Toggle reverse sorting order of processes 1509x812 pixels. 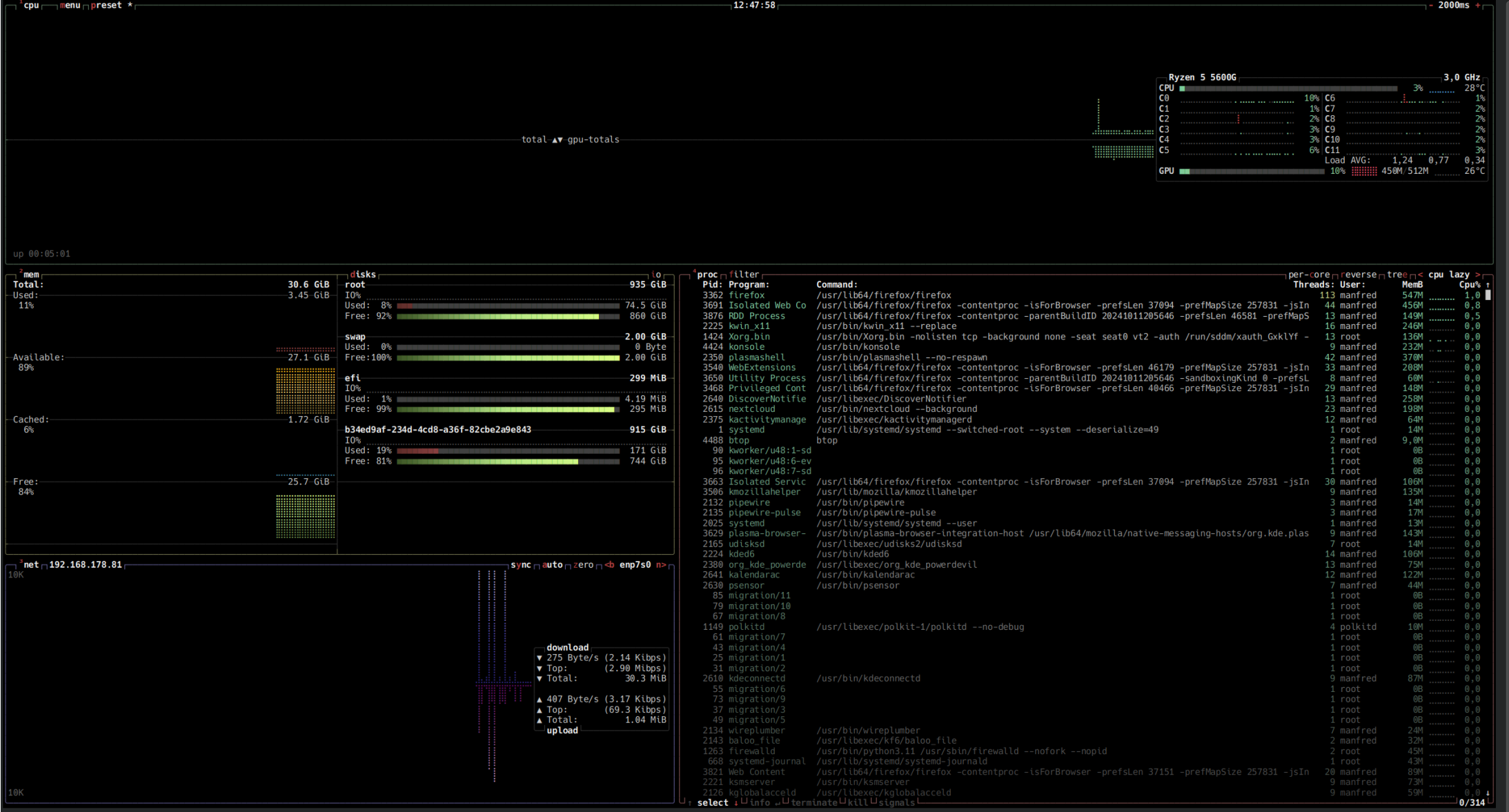pyautogui.click(x=1358, y=275)
